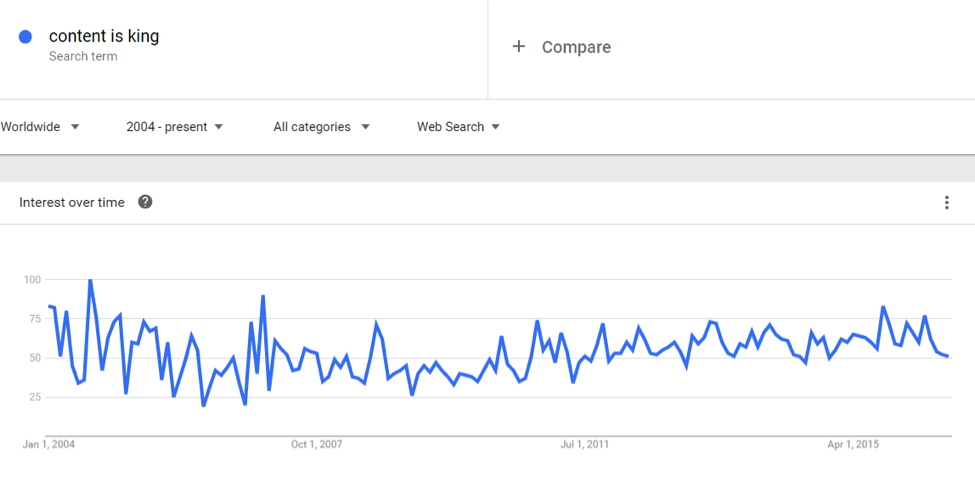Select the Apr 1, 2015 axis label
975x479 pixels.
[853, 445]
